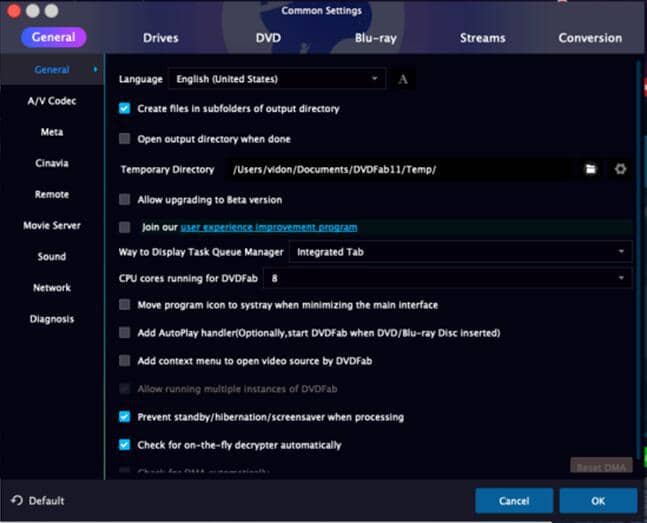Switch to the Drives tab

161,38
